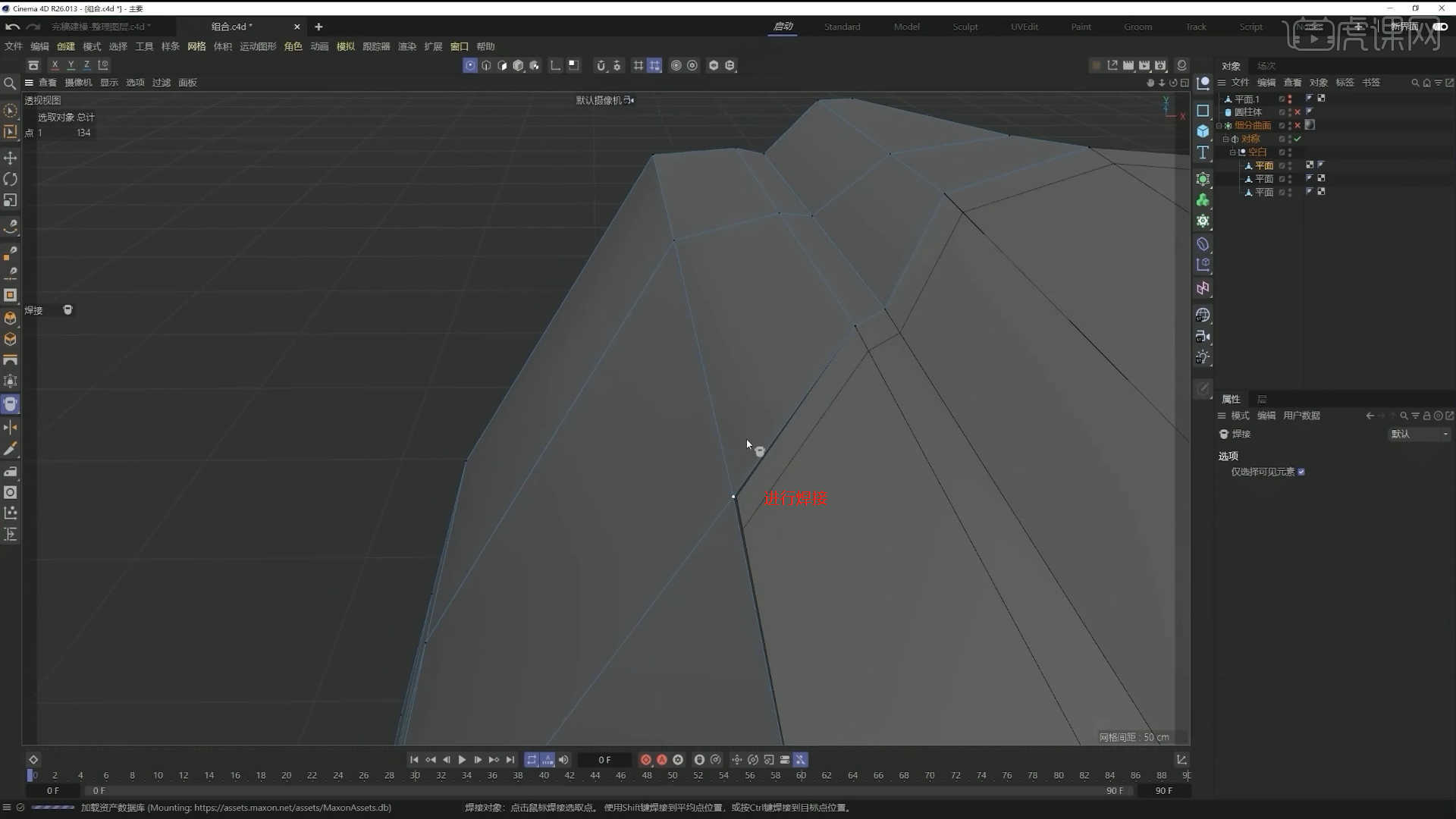Click the play forward button

(x=462, y=760)
